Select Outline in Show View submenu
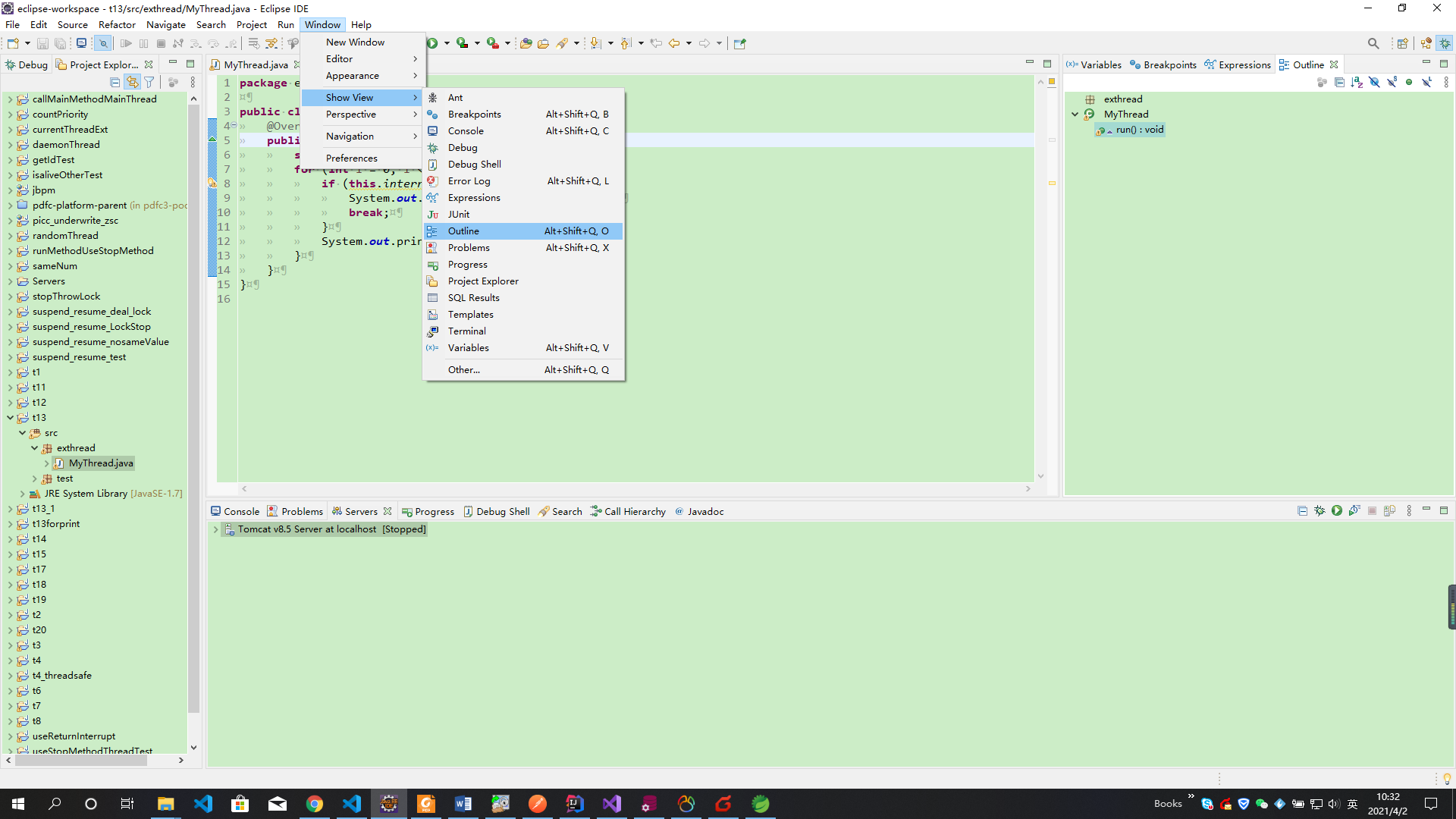The width and height of the screenshot is (1456, 819). pos(463,231)
